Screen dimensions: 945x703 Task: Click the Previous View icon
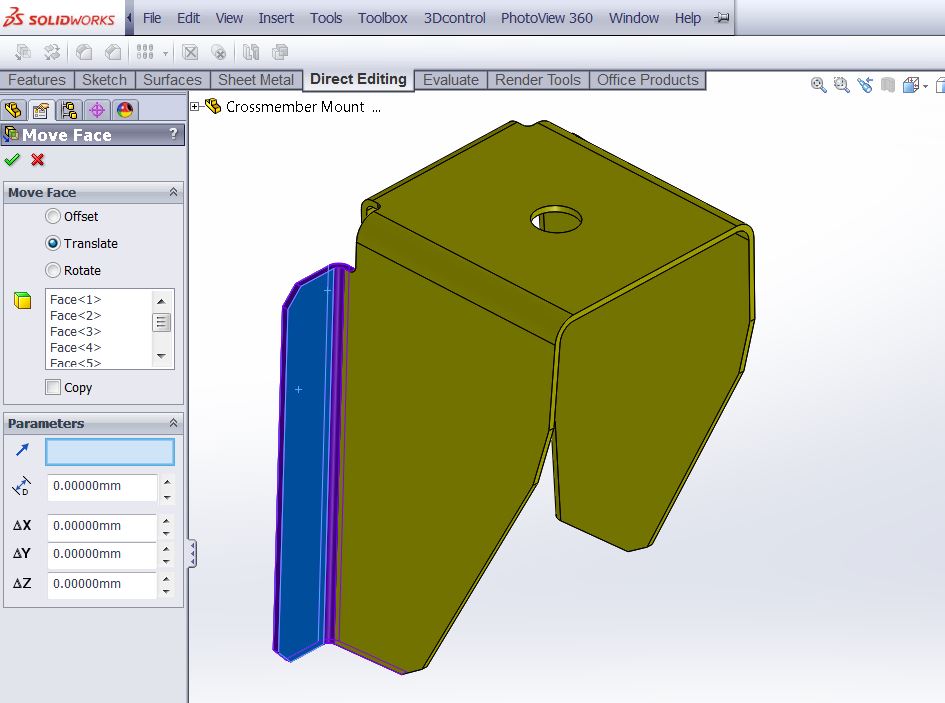(865, 86)
